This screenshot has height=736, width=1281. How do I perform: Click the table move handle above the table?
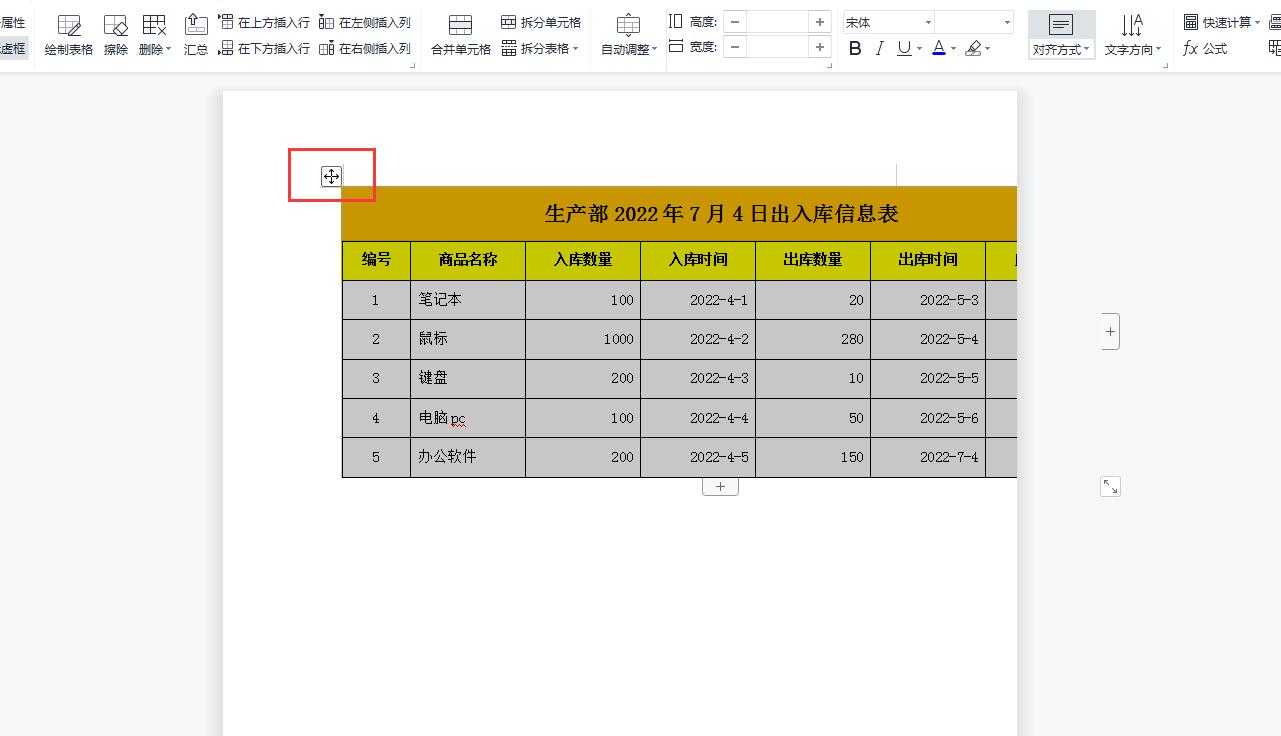coord(330,176)
